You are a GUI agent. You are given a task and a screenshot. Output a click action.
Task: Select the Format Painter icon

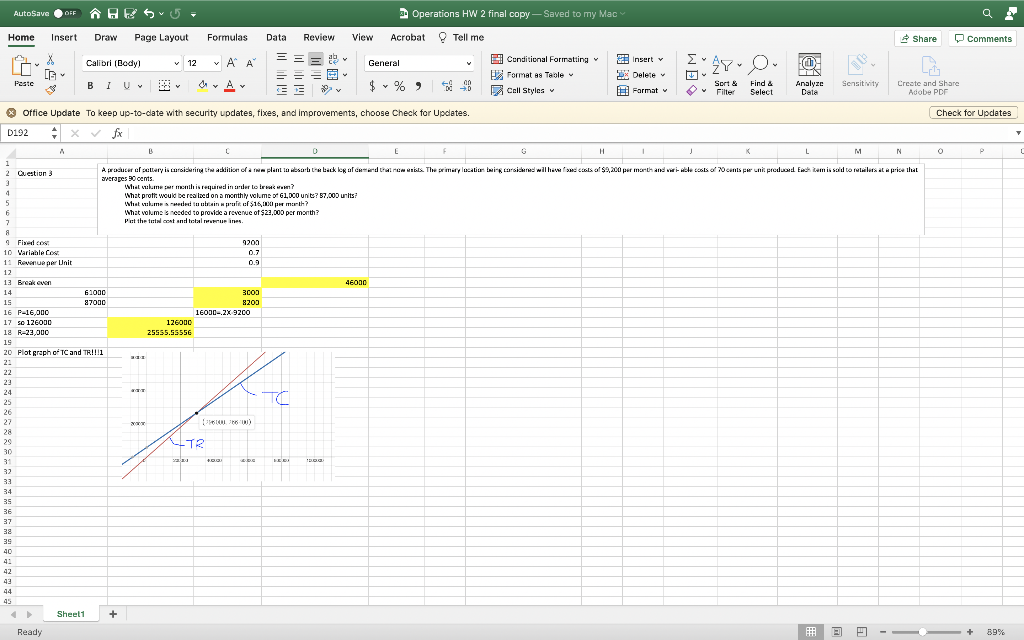(50, 91)
